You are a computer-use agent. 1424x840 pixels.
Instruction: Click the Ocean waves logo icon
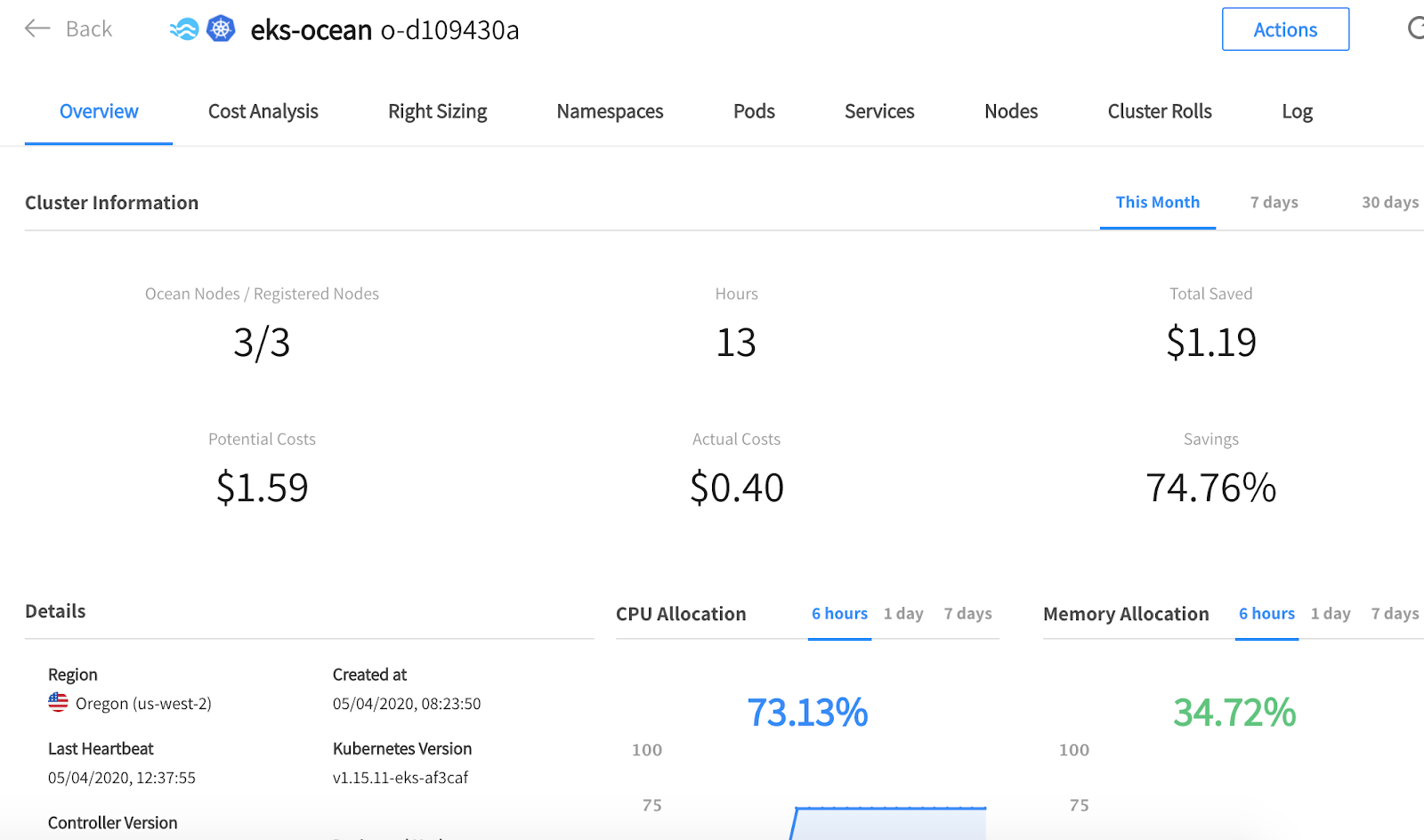coord(184,29)
